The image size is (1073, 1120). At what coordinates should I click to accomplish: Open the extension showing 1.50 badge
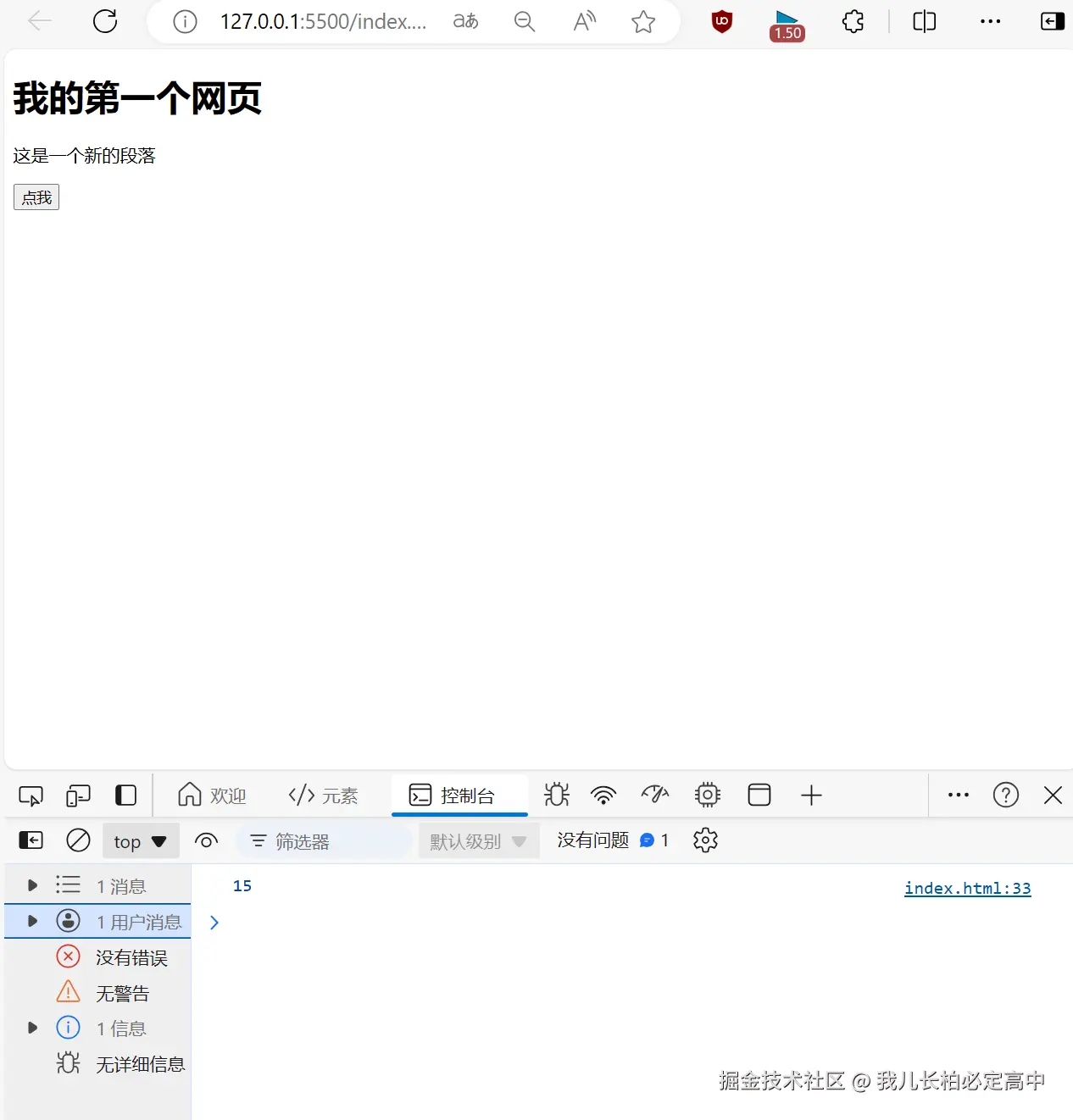[787, 25]
